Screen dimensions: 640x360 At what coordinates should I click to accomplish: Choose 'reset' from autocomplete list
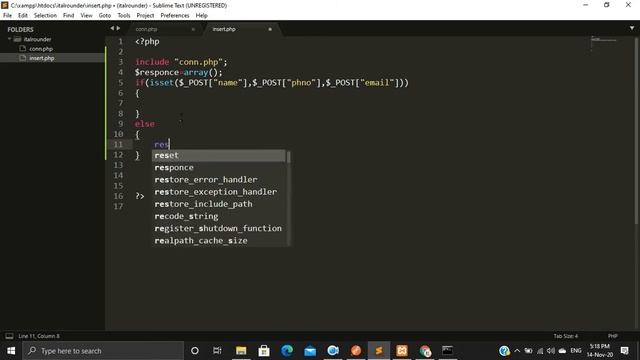pos(219,156)
